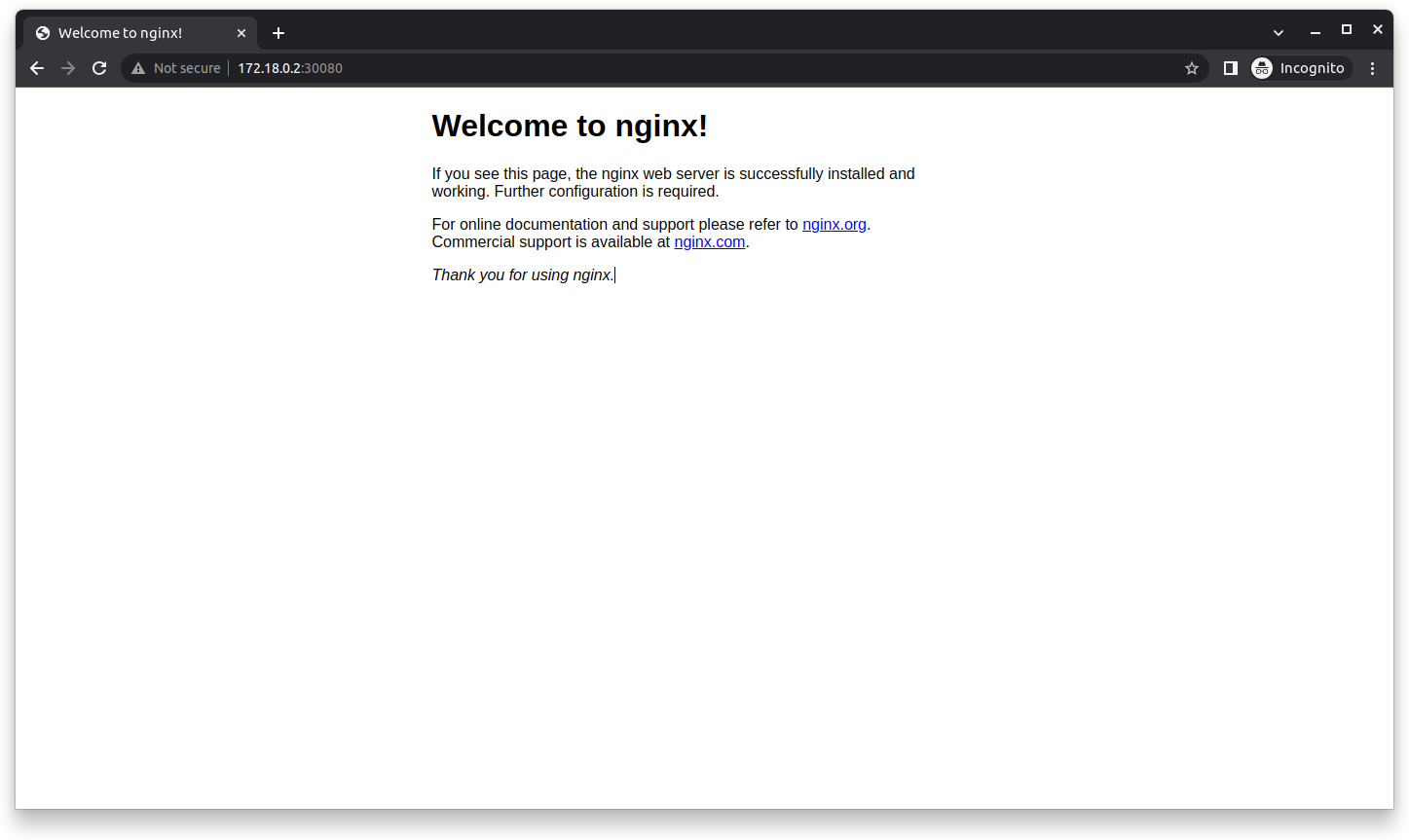This screenshot has height=840, width=1409.
Task: Click the Welcome to nginx heading
Action: [570, 126]
